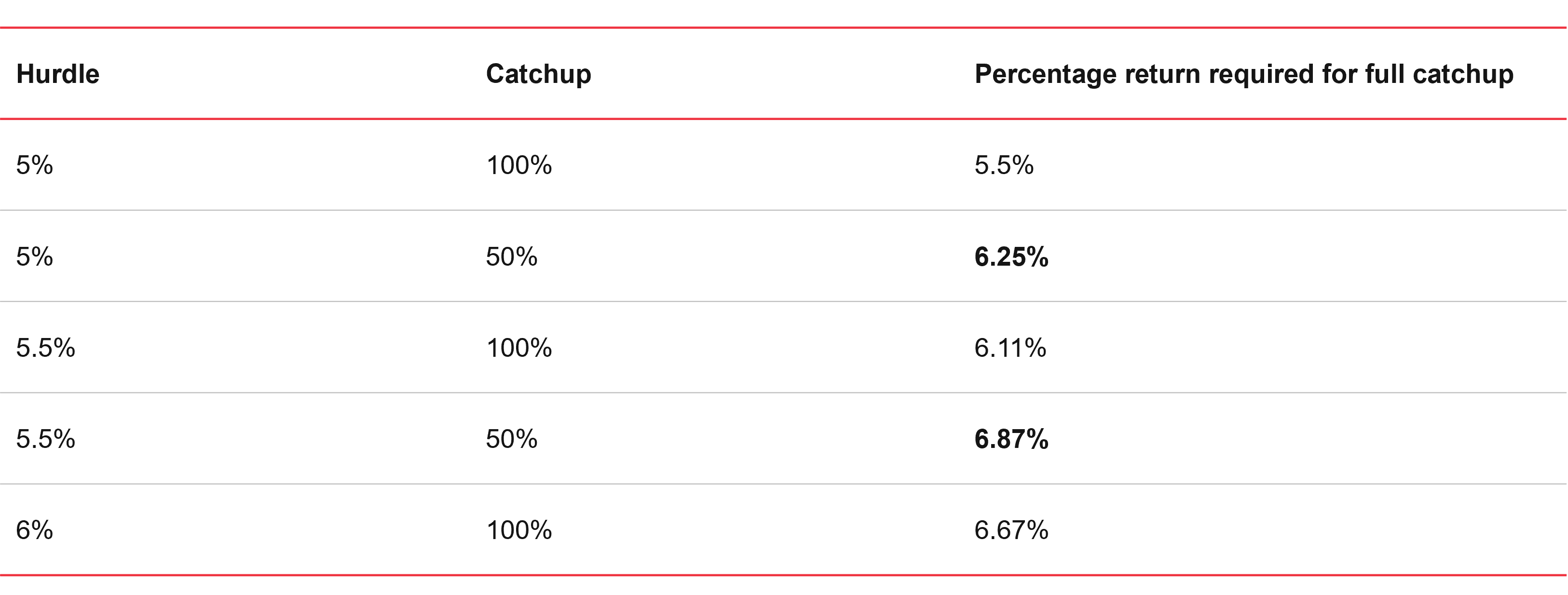1568x595 pixels.
Task: Select the 6.11% return value
Action: 1010,348
